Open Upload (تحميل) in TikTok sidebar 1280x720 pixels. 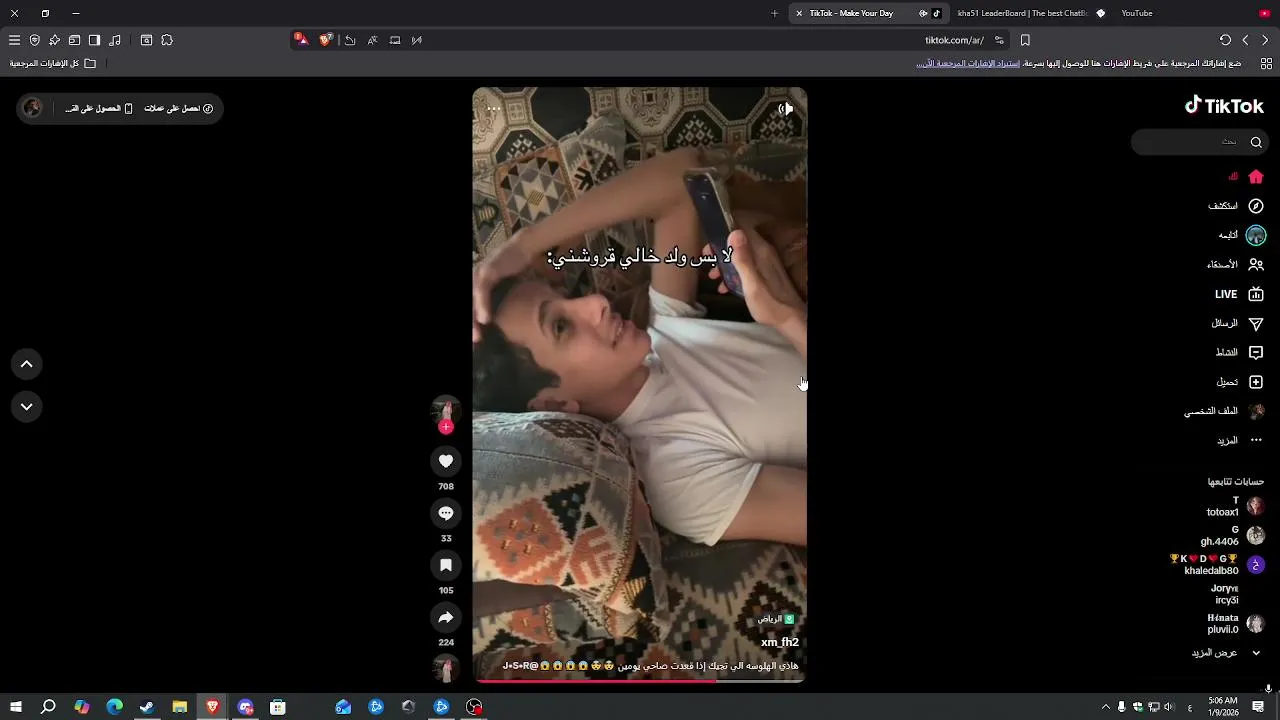[1239, 382]
